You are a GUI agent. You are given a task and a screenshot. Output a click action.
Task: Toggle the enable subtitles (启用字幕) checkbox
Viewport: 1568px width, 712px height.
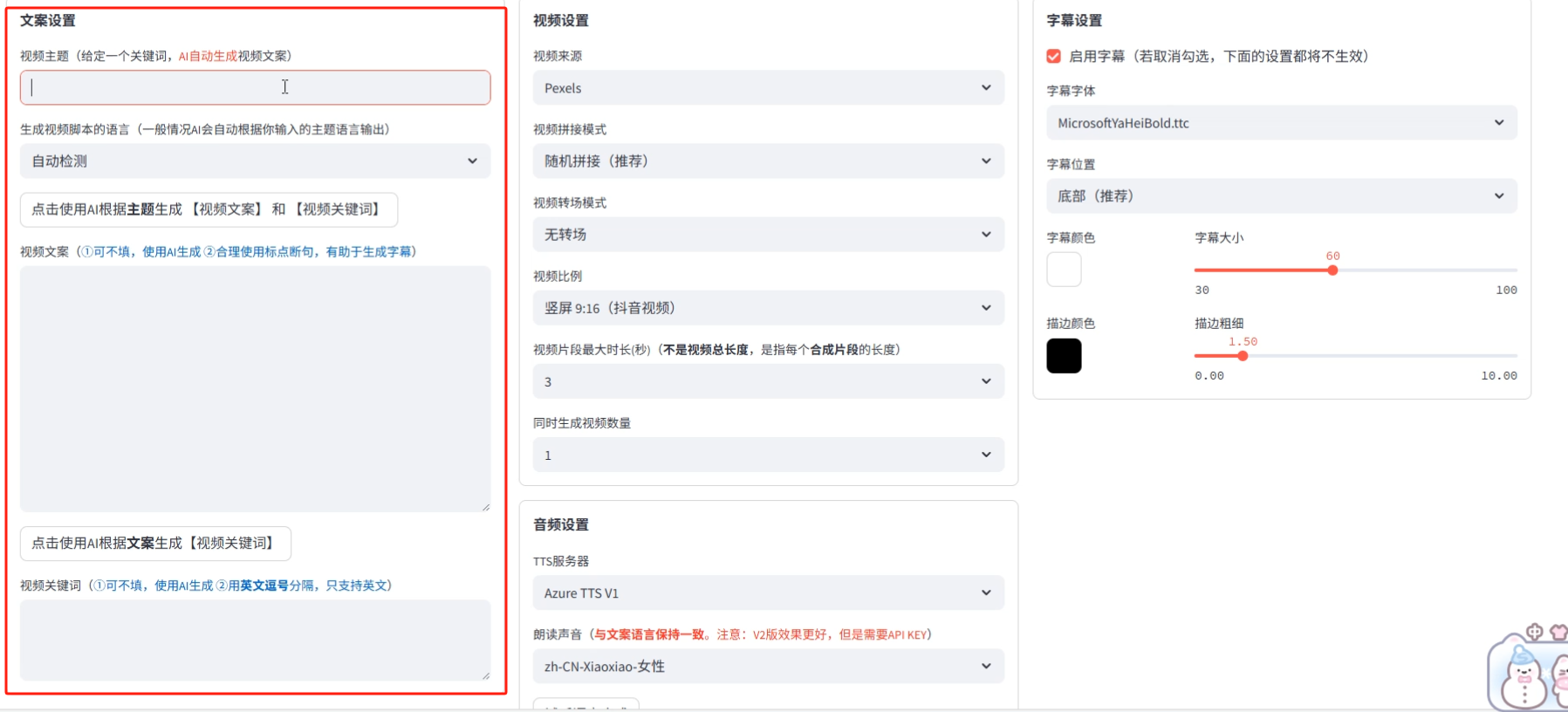(x=1054, y=56)
